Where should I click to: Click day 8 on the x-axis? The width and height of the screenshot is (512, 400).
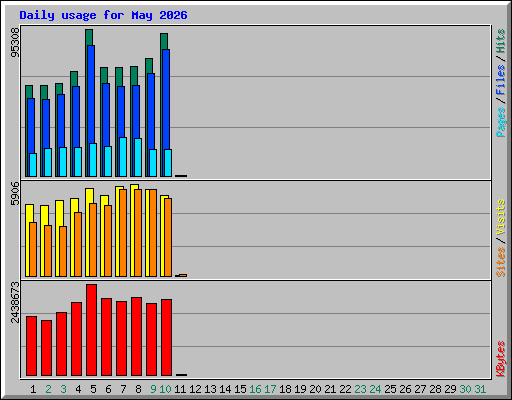pos(138,389)
